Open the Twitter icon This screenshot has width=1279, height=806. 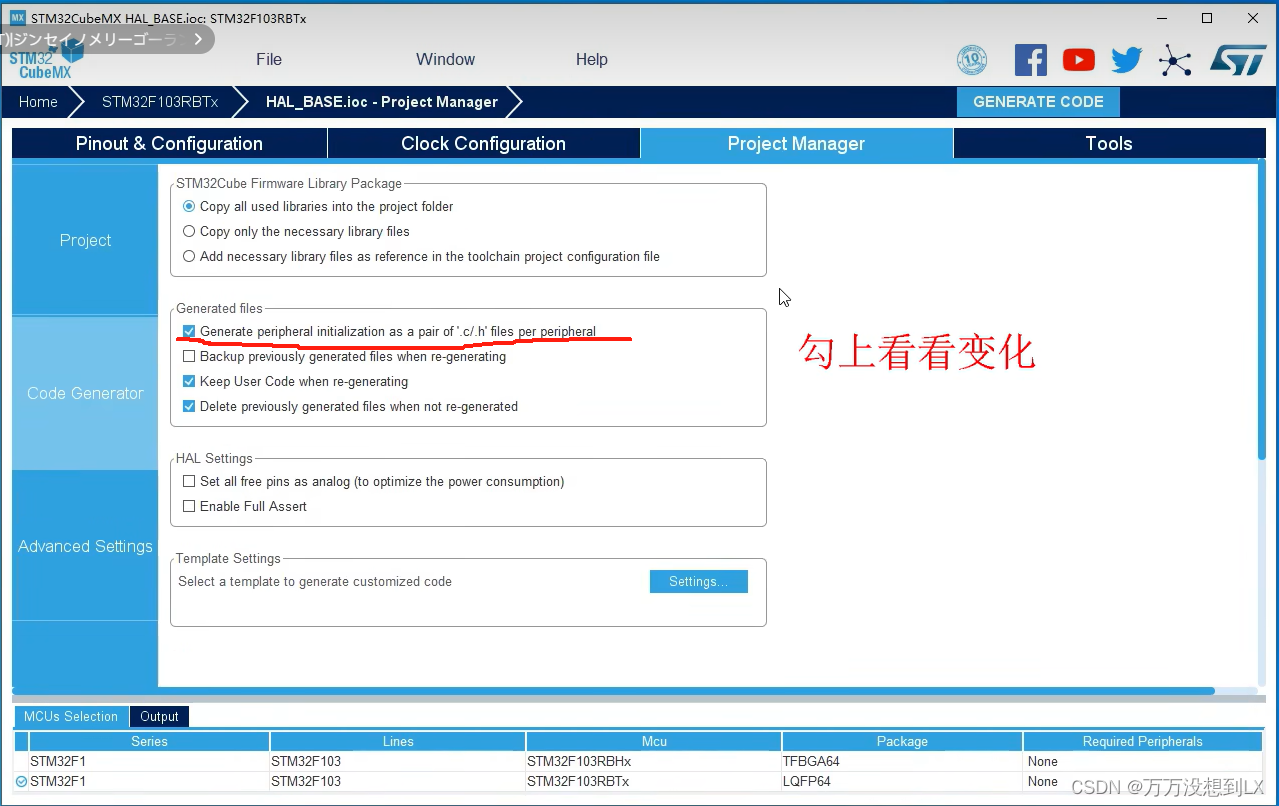coord(1125,60)
